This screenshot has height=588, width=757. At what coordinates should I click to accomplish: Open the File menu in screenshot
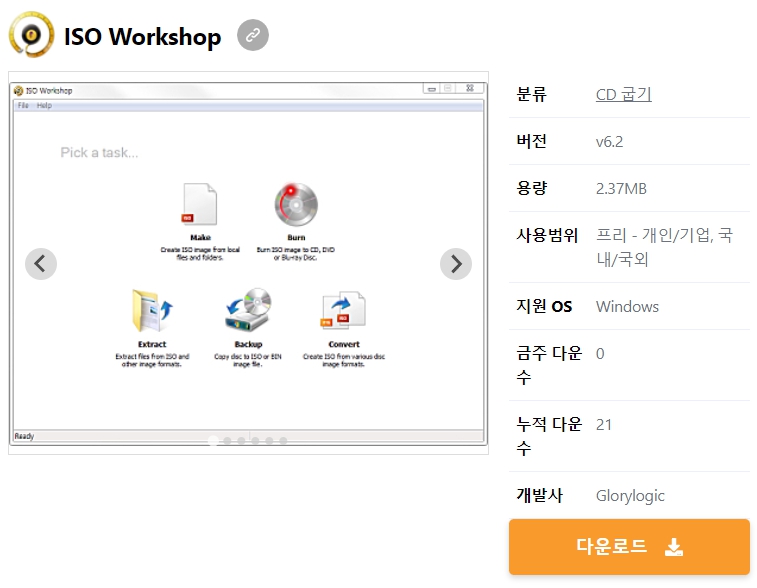pyautogui.click(x=23, y=105)
